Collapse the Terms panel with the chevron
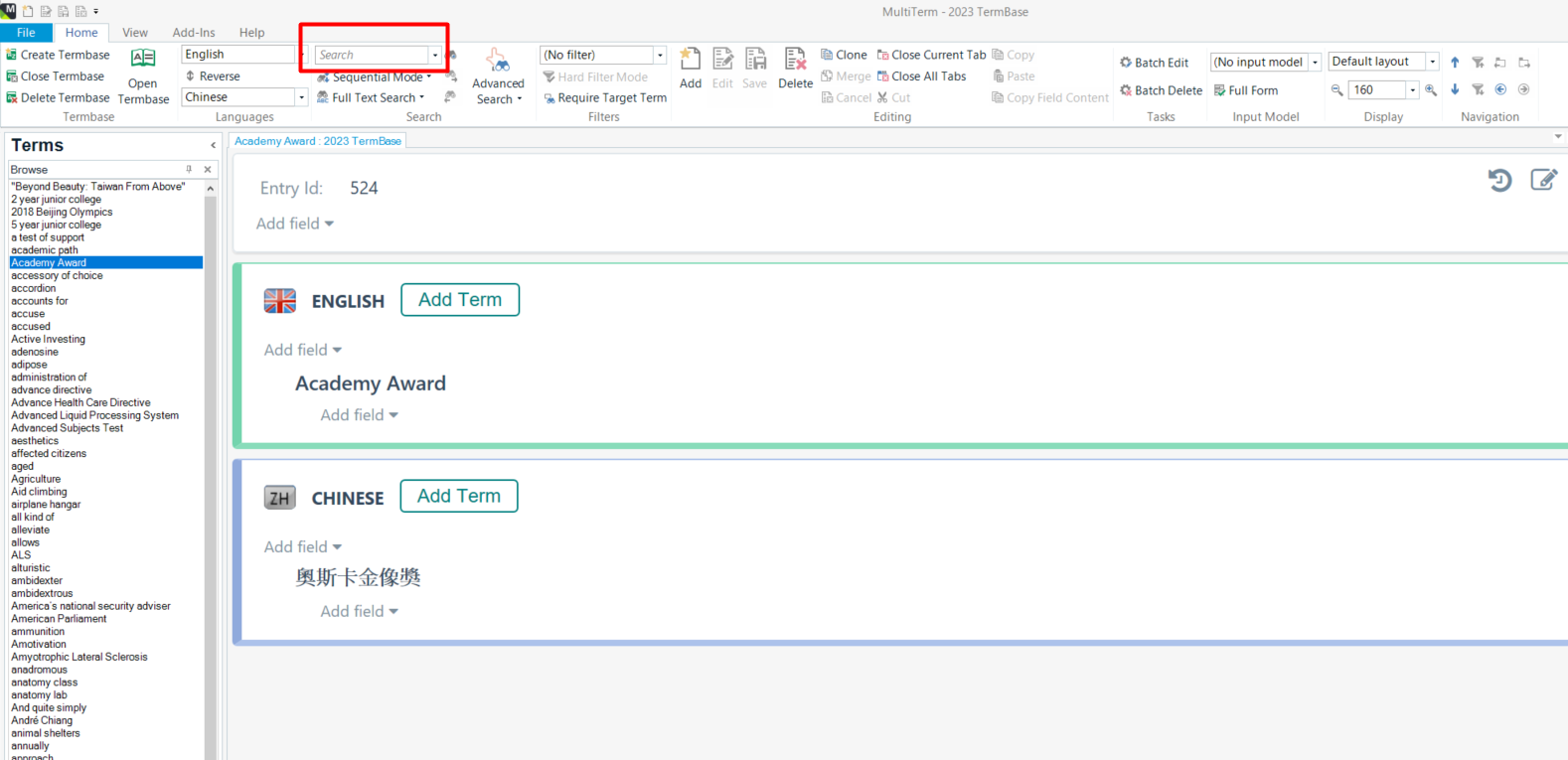Image resolution: width=1568 pixels, height=760 pixels. pyautogui.click(x=213, y=145)
